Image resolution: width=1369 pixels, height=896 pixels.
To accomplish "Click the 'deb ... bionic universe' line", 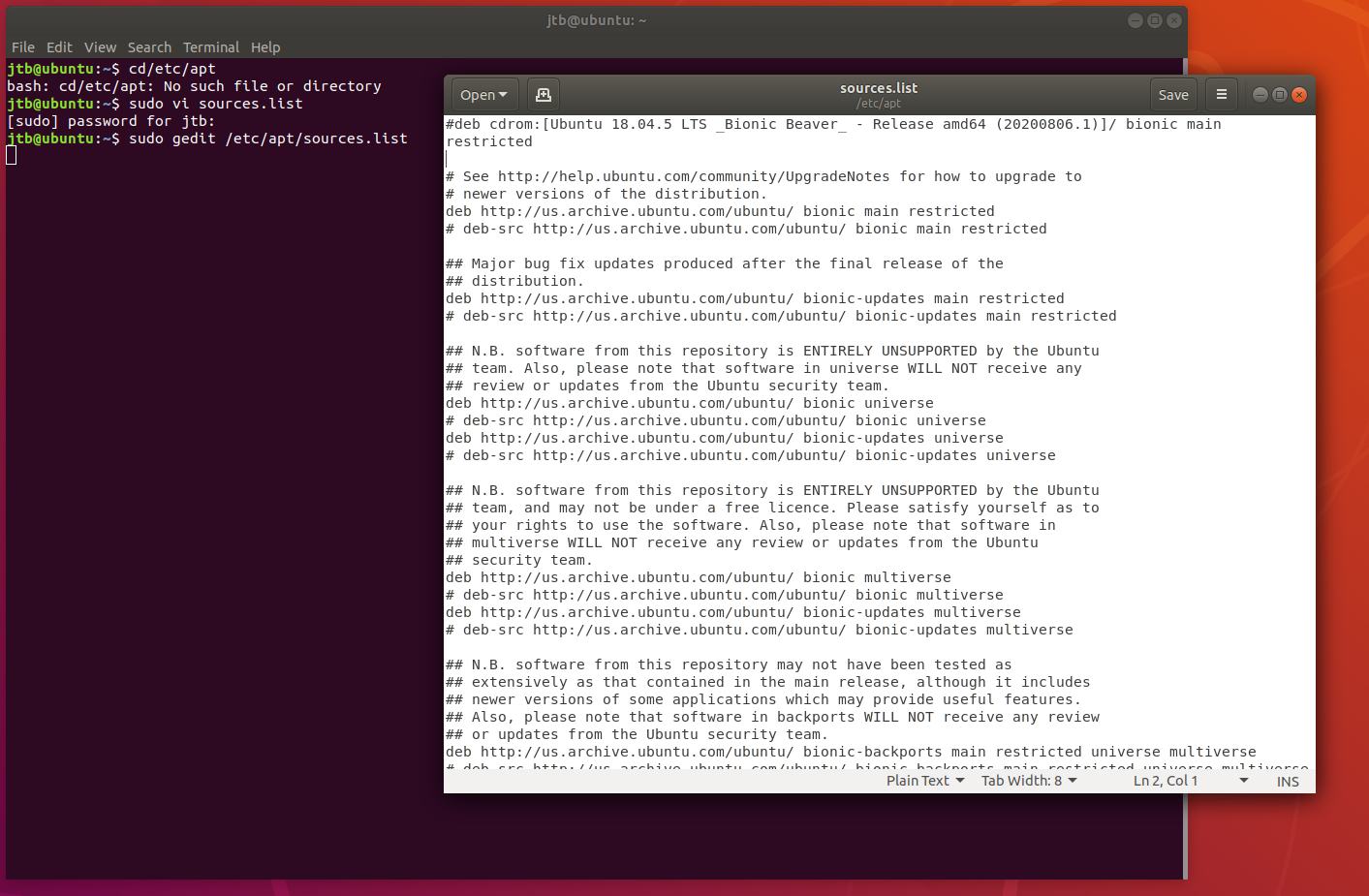I will pyautogui.click(x=690, y=403).
